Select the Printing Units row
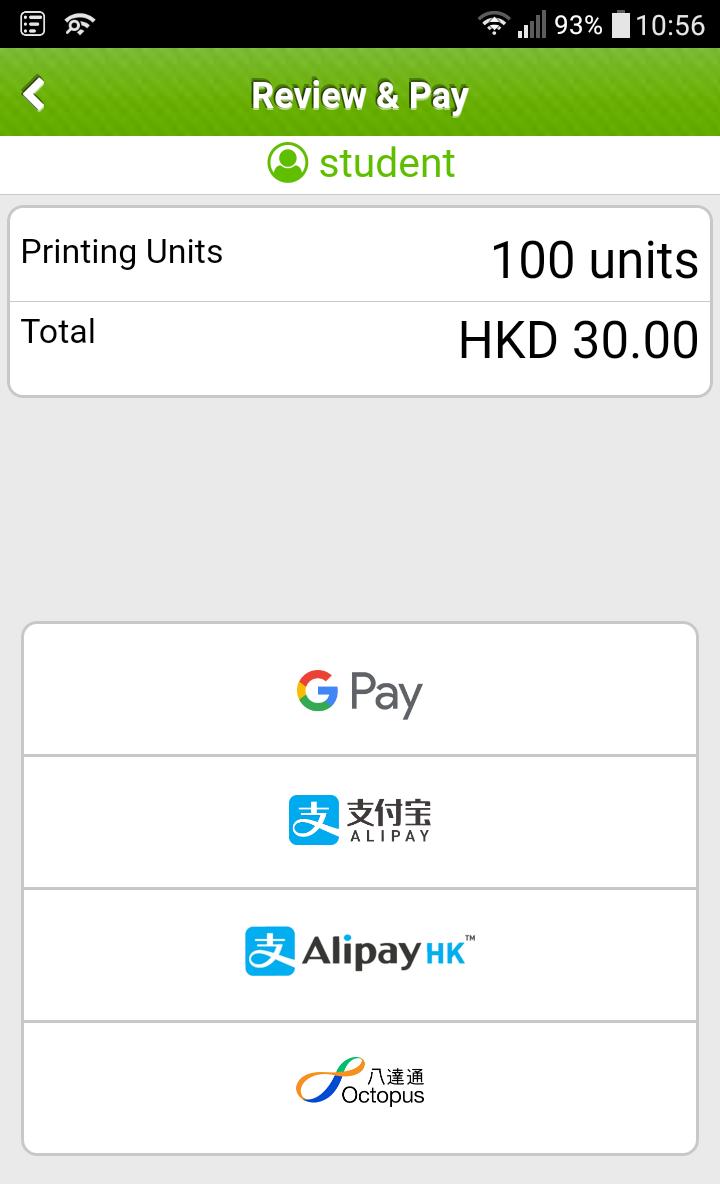Viewport: 720px width, 1184px height. point(360,255)
